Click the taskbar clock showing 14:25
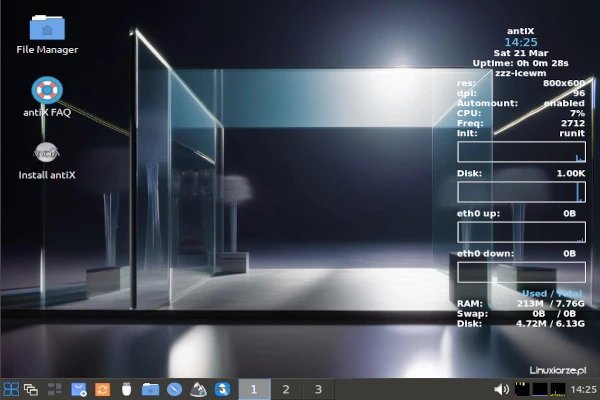The width and height of the screenshot is (600, 400). [584, 389]
